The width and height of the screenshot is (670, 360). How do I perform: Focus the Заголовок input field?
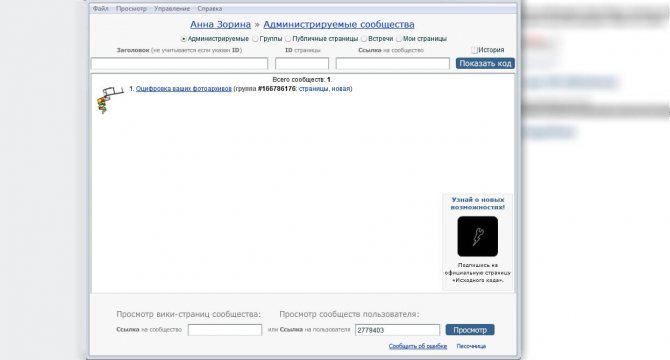(179, 64)
